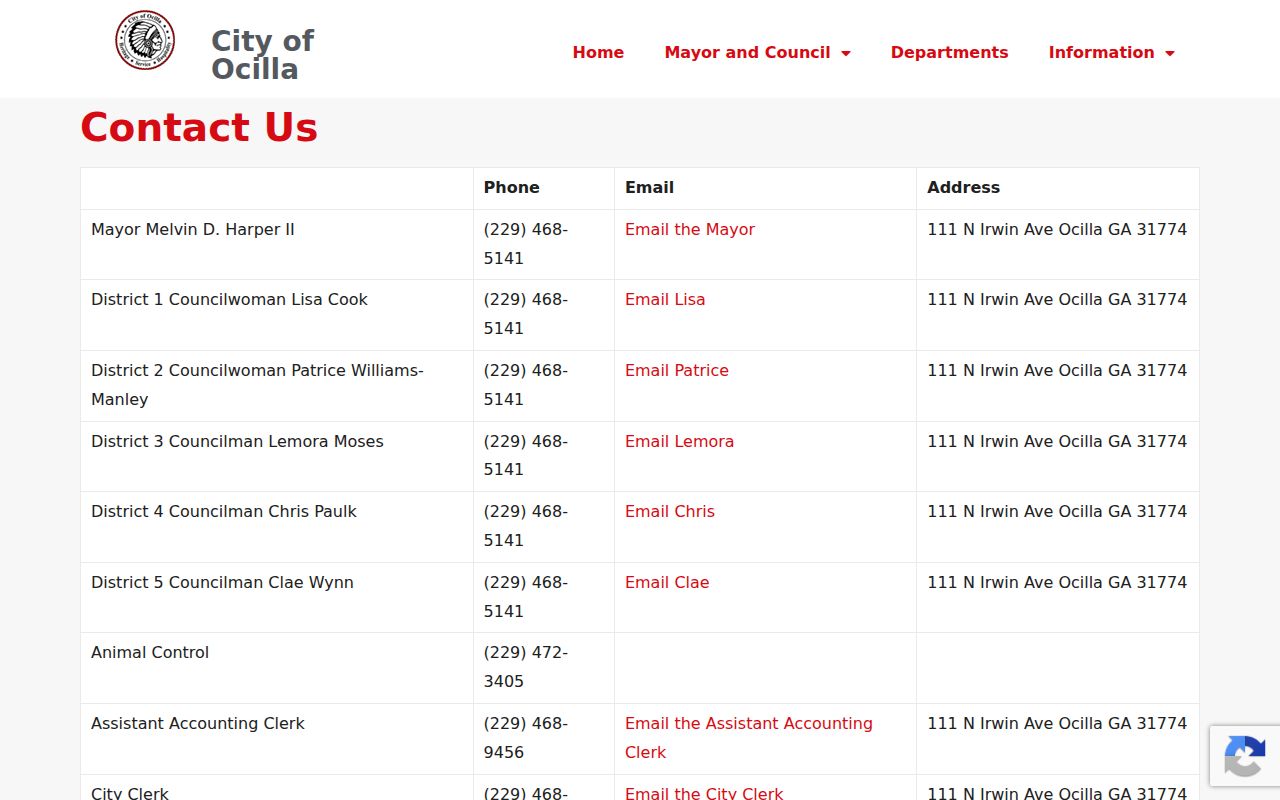Click the Email Lisa link

665,299
